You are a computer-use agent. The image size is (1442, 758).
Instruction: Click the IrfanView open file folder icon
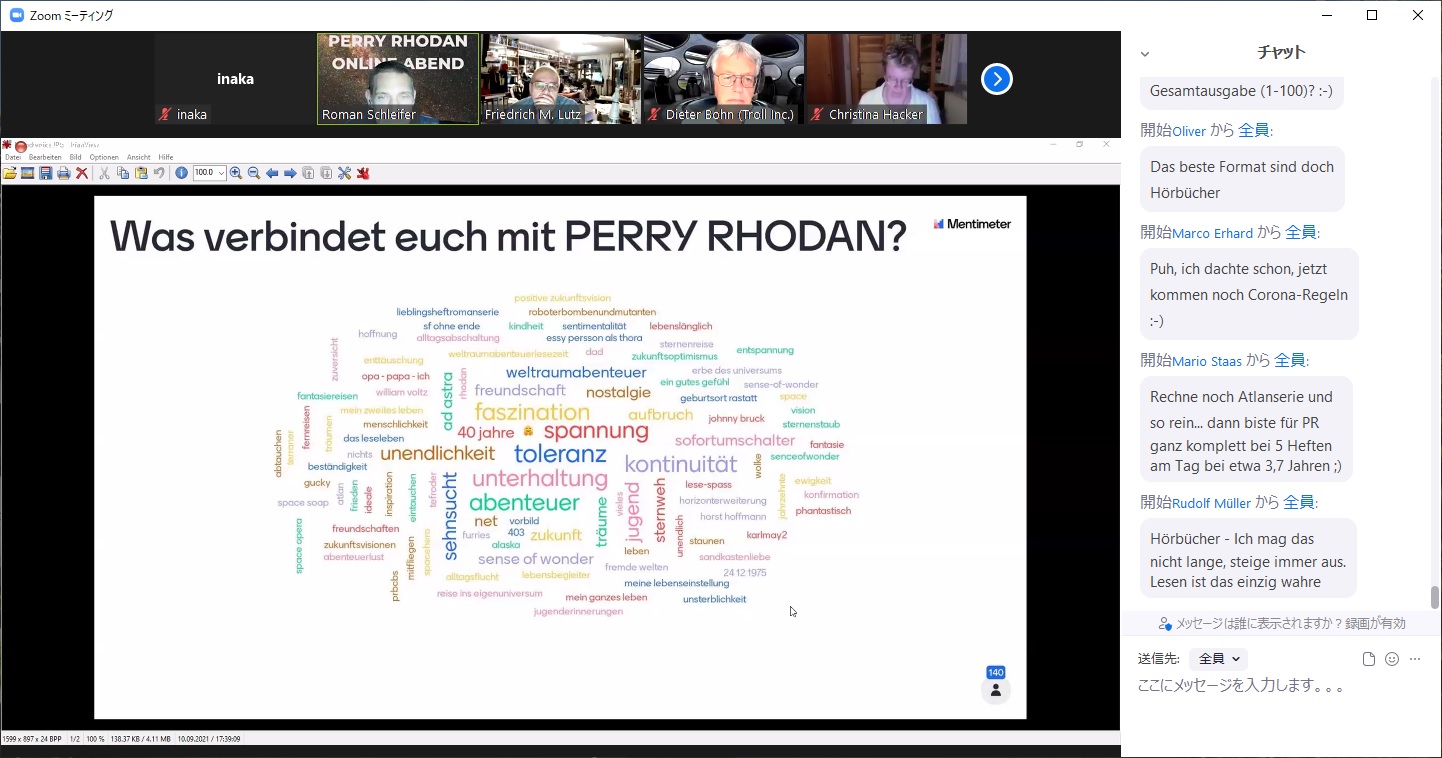point(10,173)
